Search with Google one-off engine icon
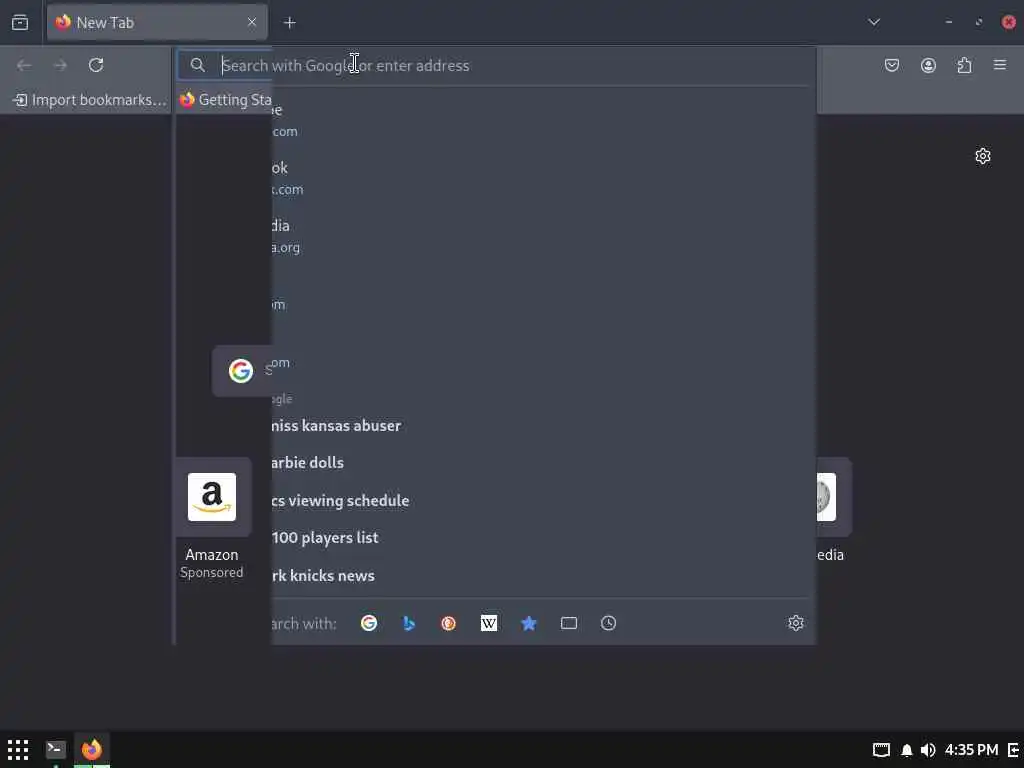1024x768 pixels. 369,623
